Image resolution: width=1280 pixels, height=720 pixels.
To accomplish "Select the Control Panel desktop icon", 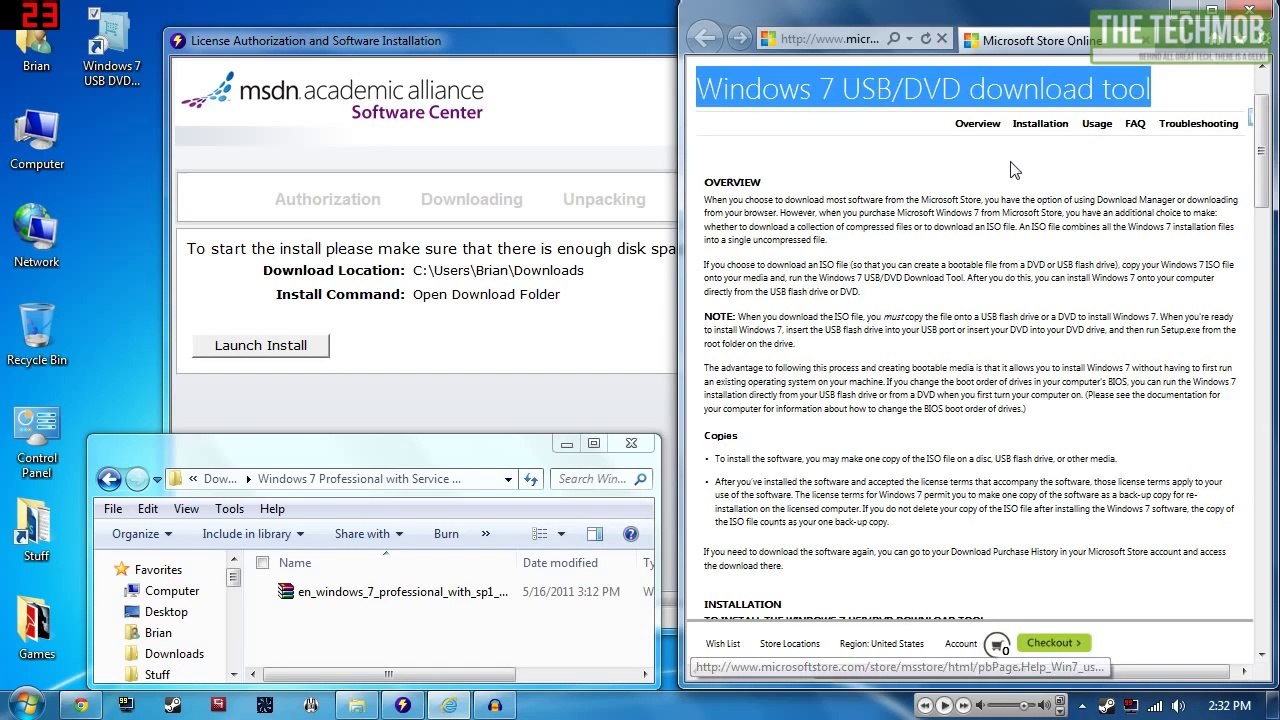I will 37,443.
